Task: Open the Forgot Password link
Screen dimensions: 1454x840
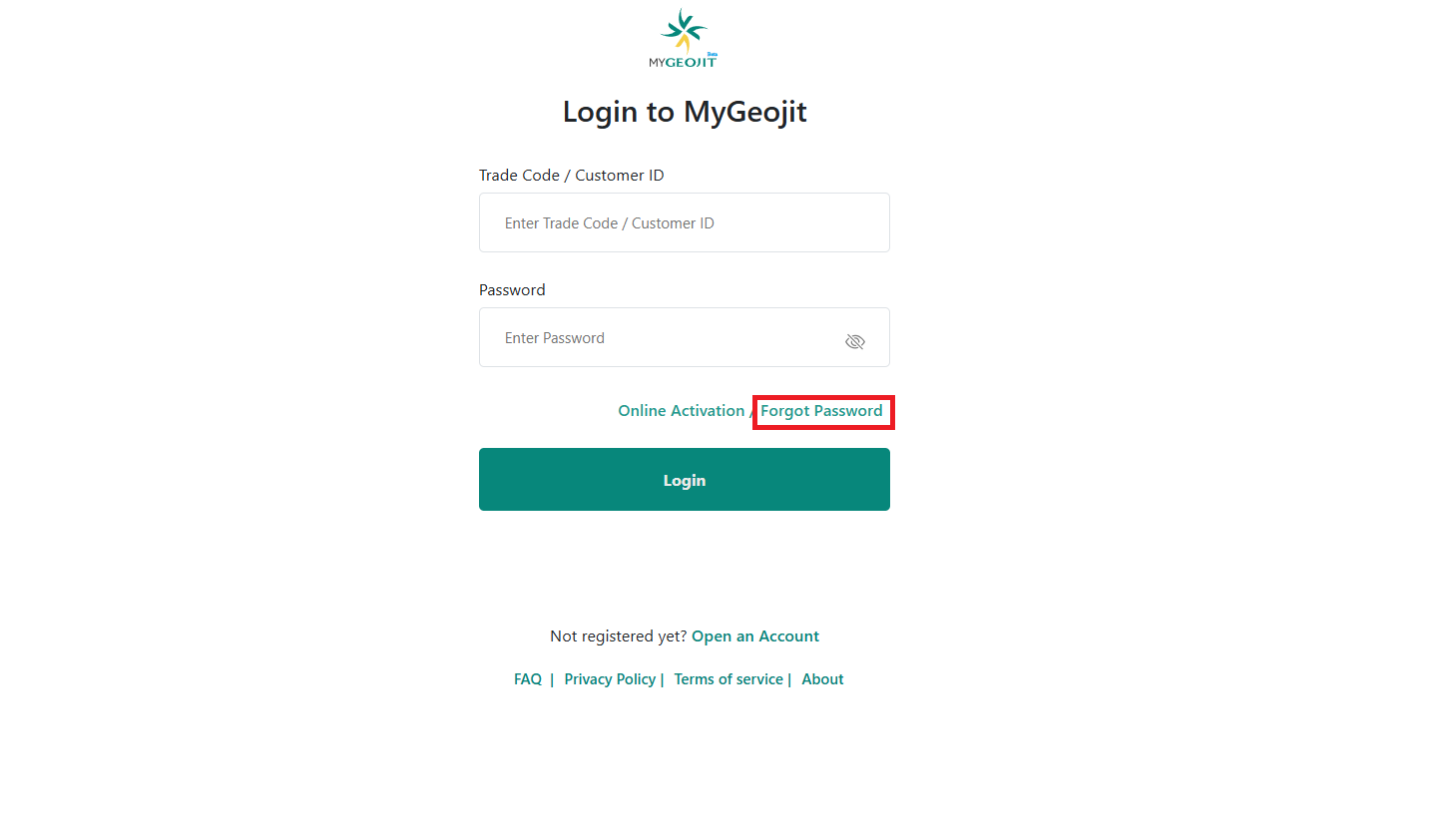Action: pyautogui.click(x=821, y=411)
